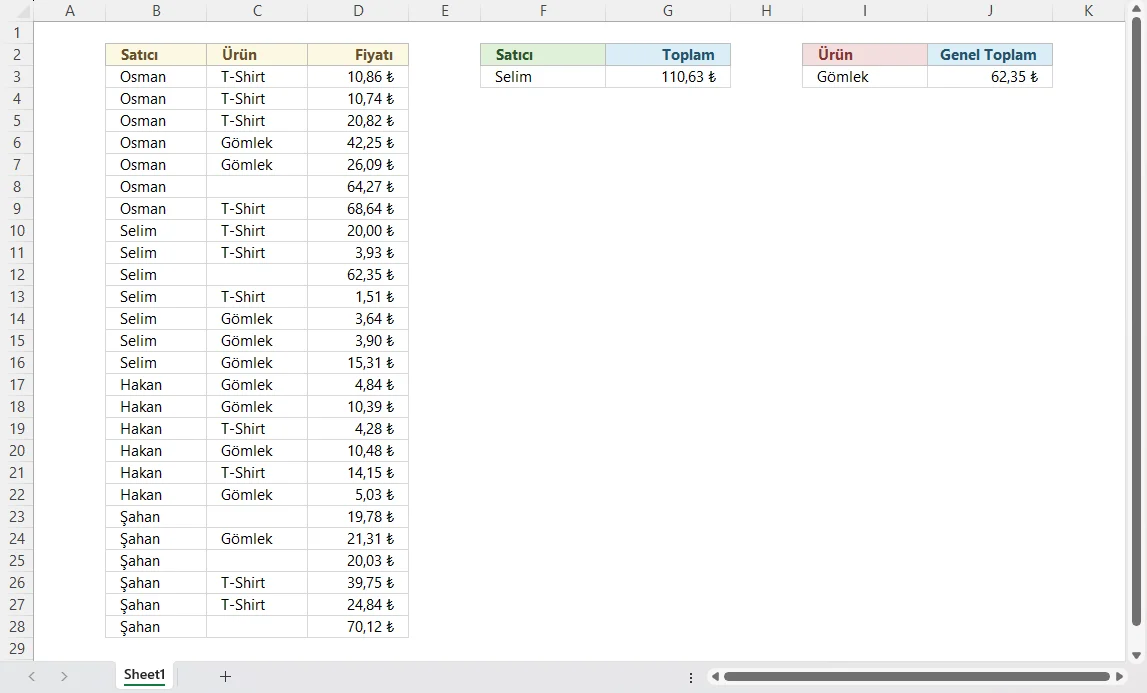Select the 24,84 ₺ price cell
1147x693 pixels.
358,604
